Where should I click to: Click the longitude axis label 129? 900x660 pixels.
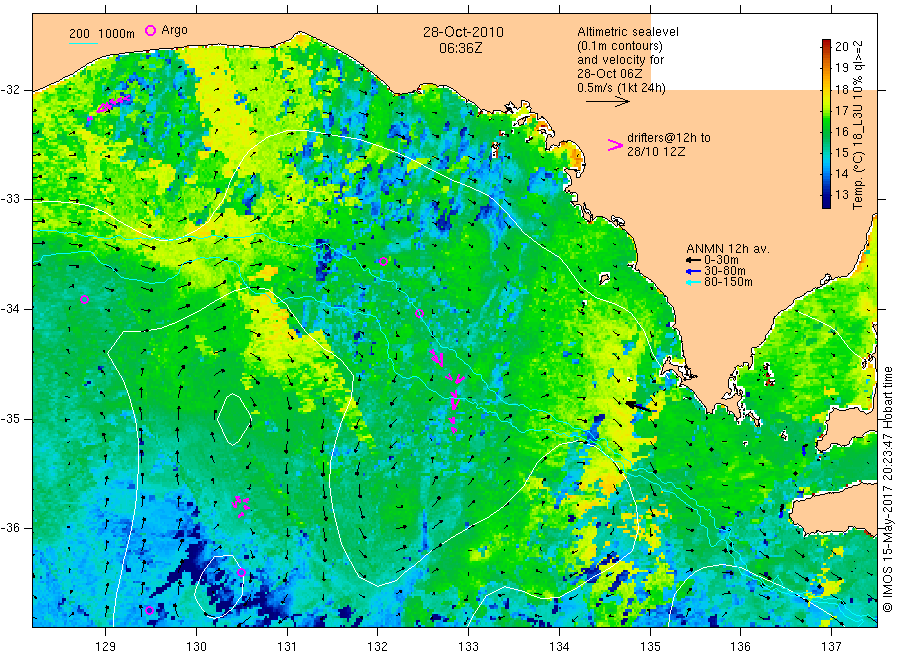pyautogui.click(x=106, y=647)
